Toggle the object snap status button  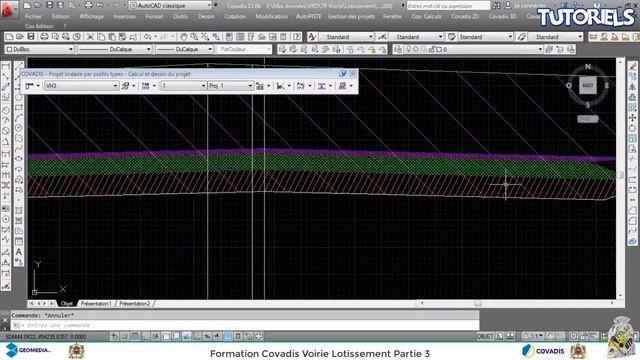point(167,336)
